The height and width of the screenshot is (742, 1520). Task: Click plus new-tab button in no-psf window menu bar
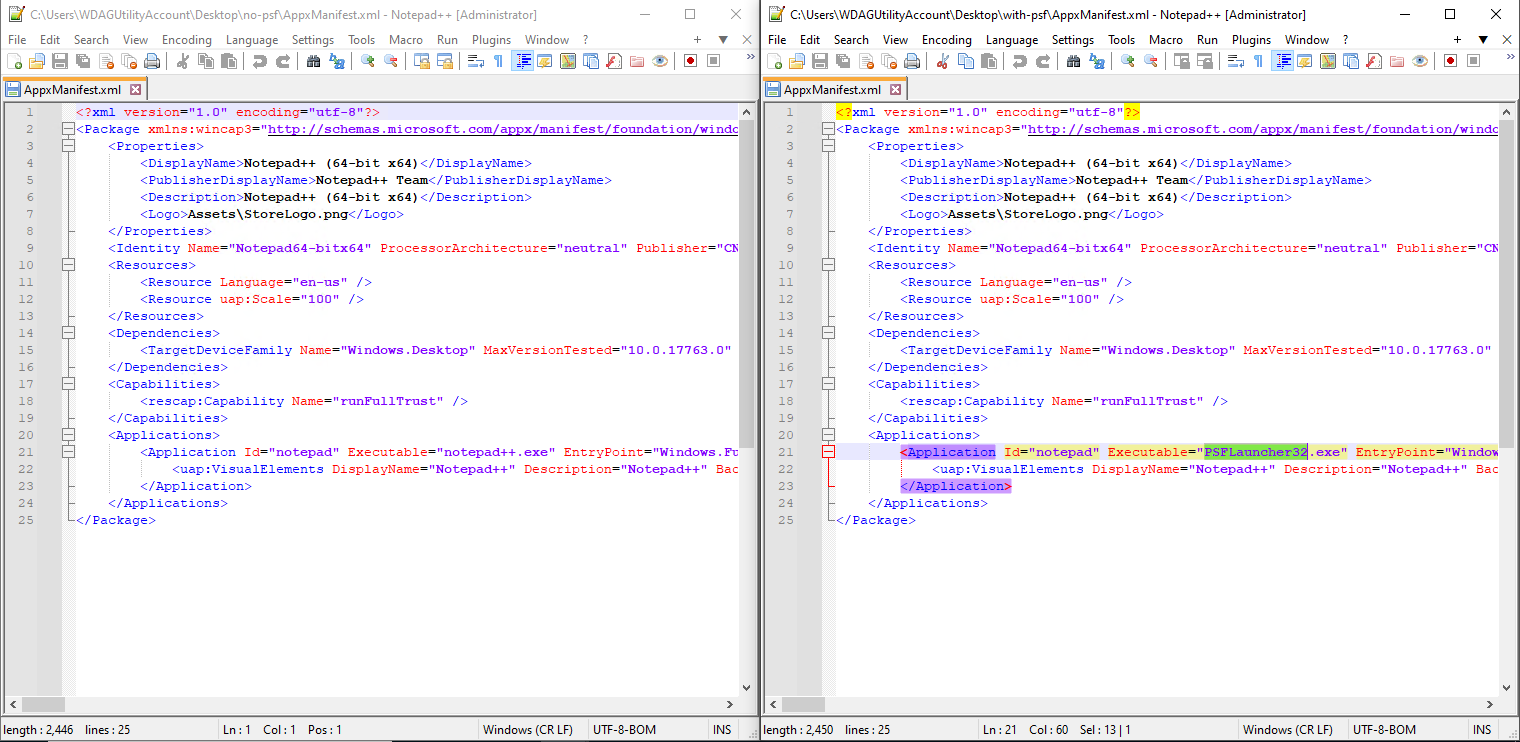pos(699,40)
